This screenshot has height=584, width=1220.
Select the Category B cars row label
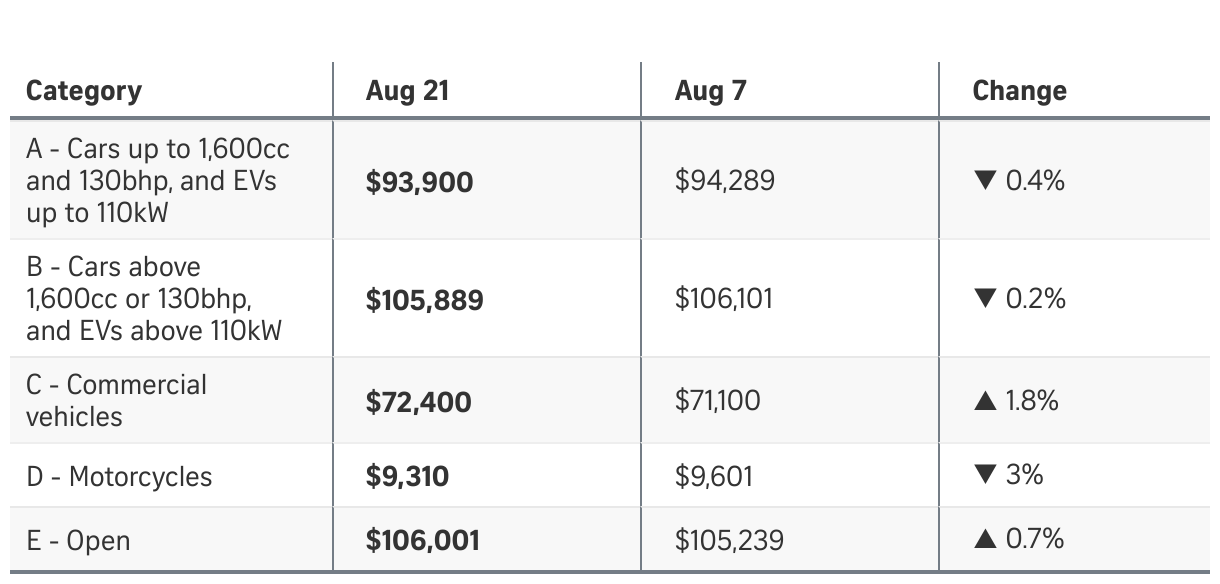[x=154, y=299]
